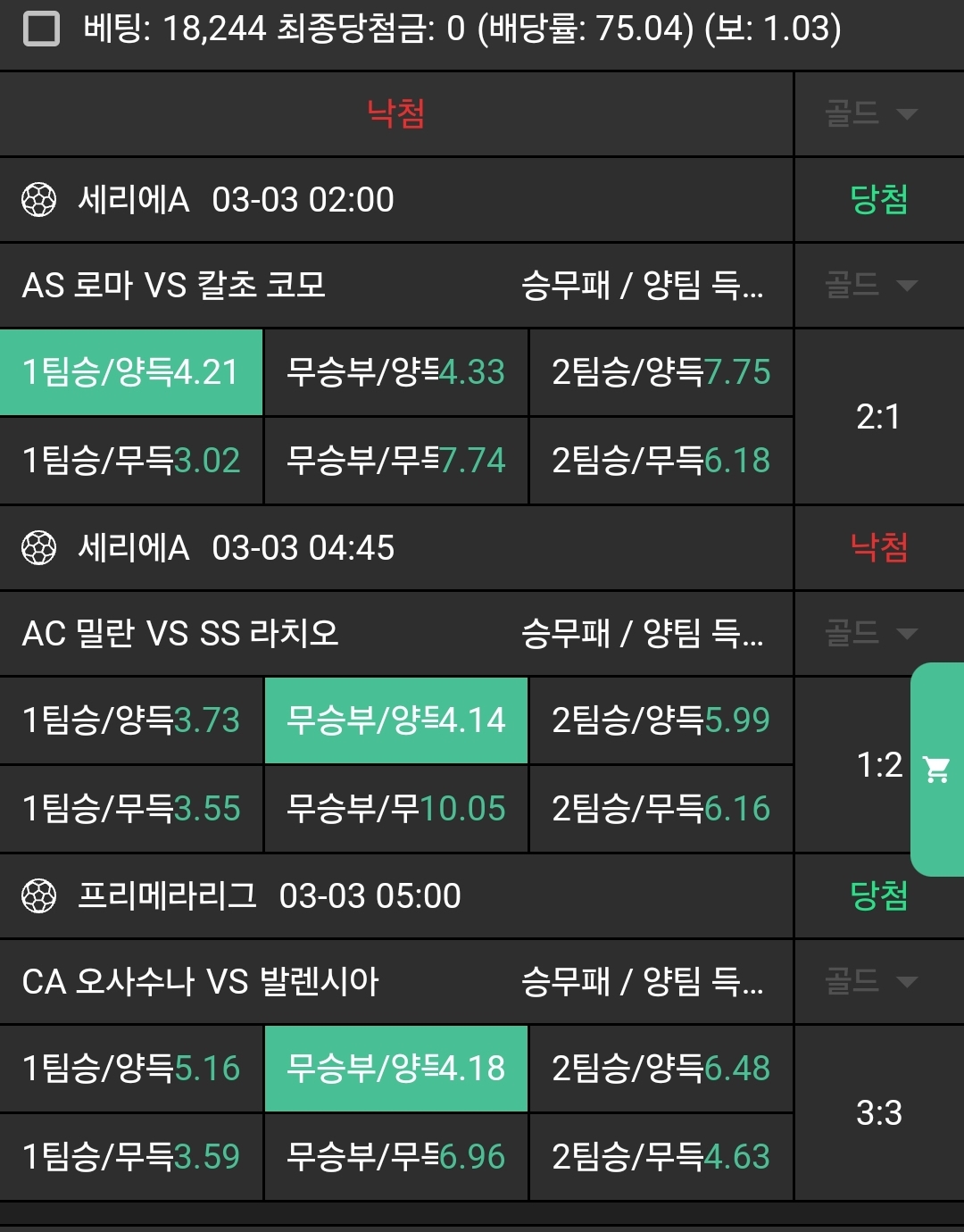Viewport: 964px width, 1232px height.
Task: Pick the 2팀승/양득 7.75 odds
Action: 661,372
